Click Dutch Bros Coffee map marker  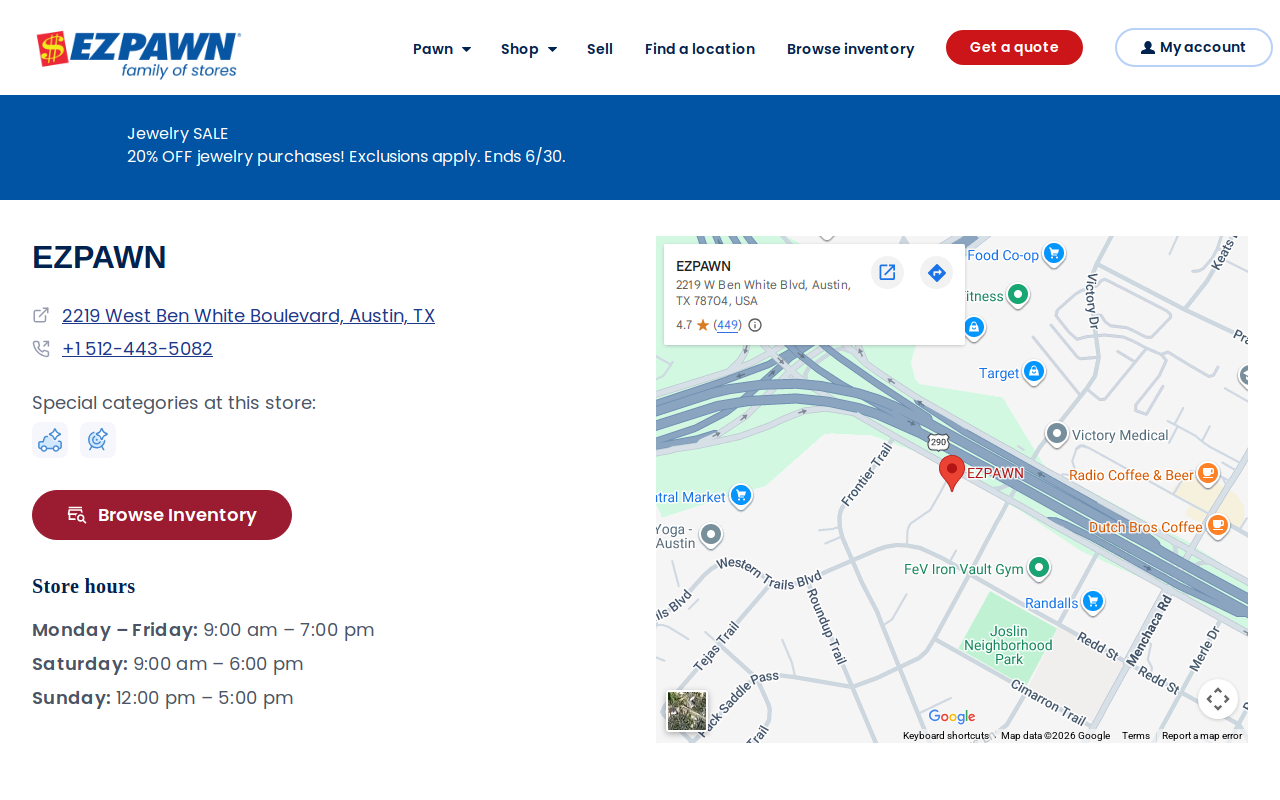(x=1217, y=526)
